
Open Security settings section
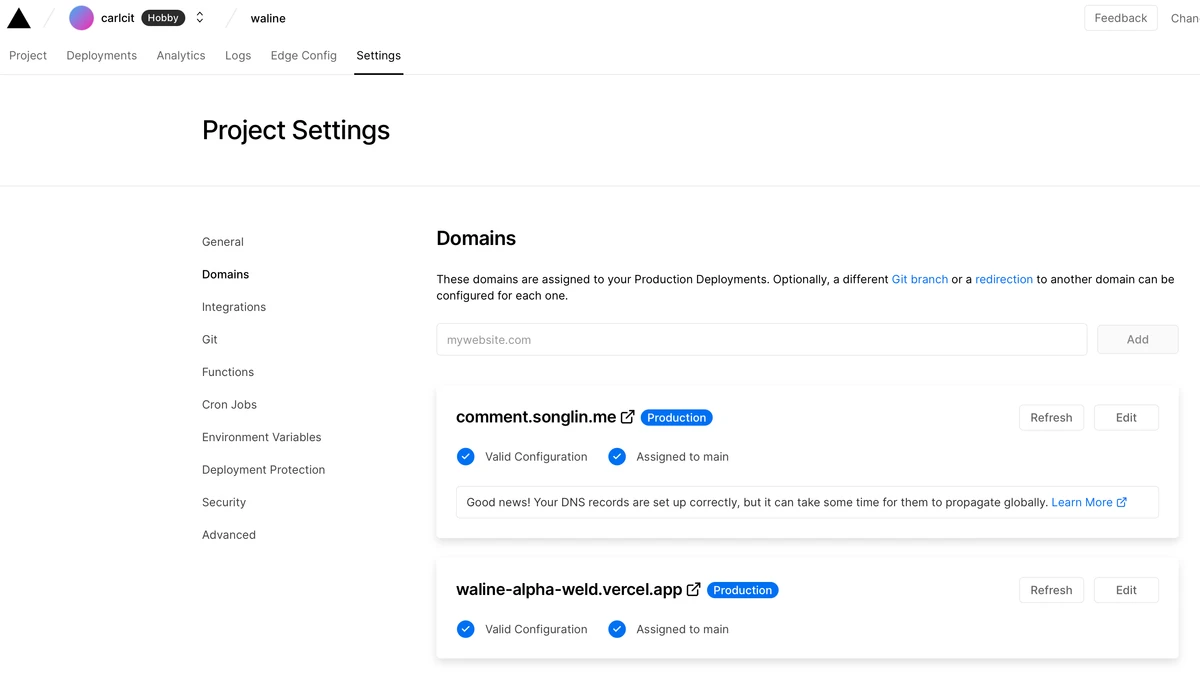coord(224,503)
